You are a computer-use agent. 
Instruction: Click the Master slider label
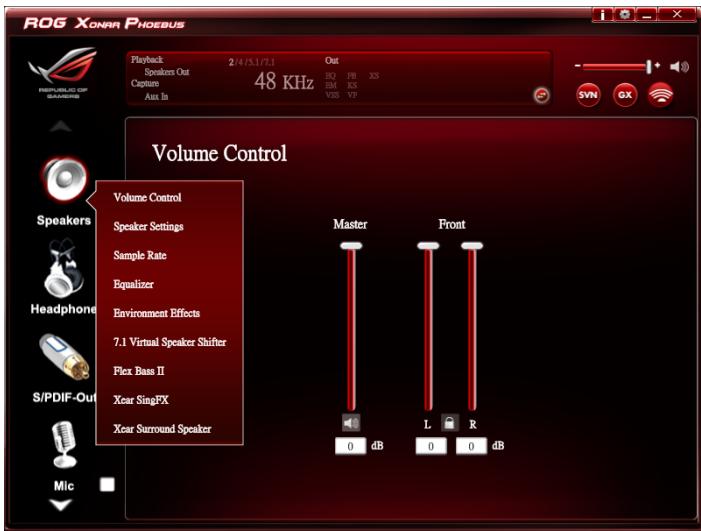350,224
